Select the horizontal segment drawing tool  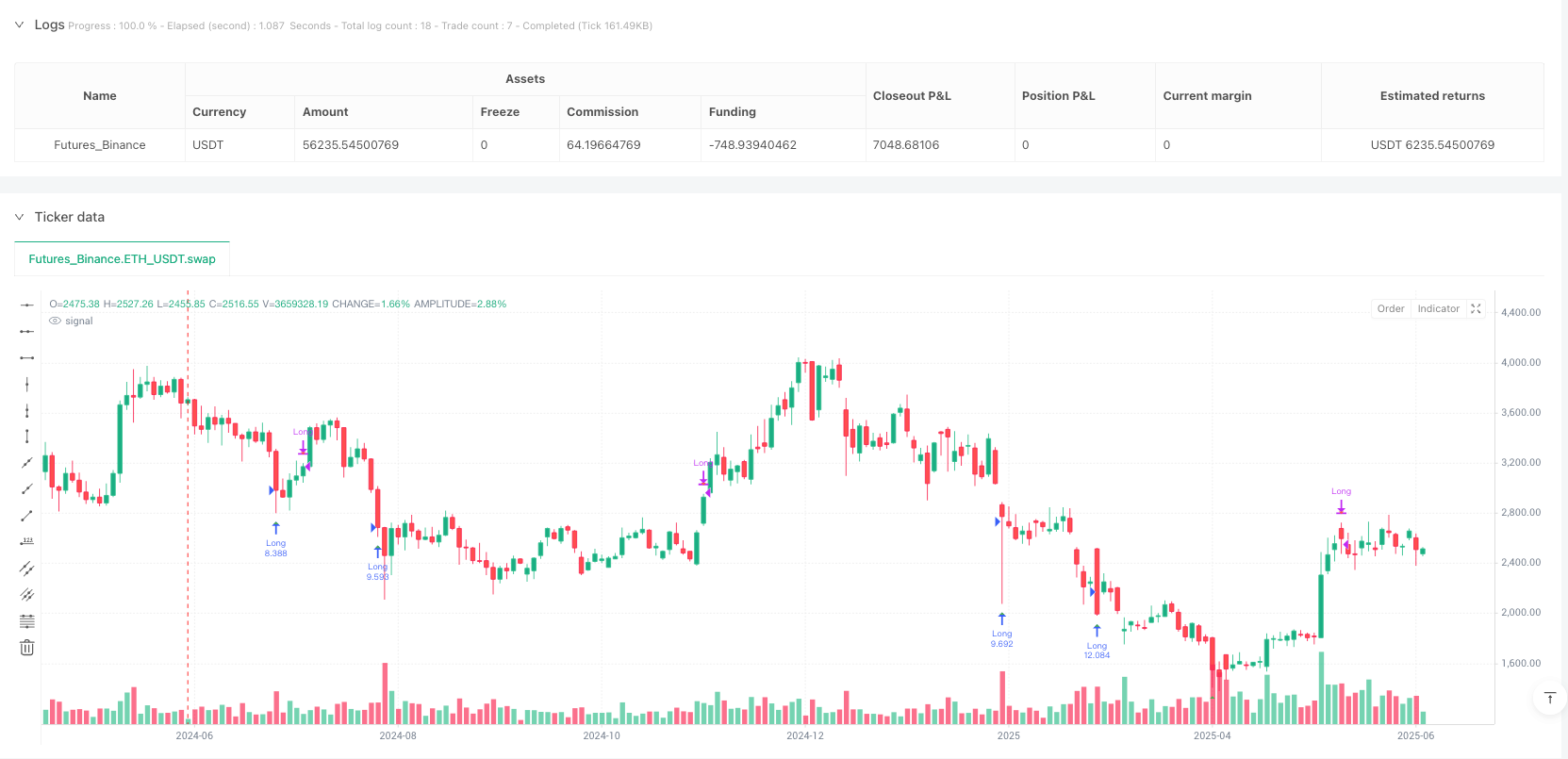click(x=27, y=357)
